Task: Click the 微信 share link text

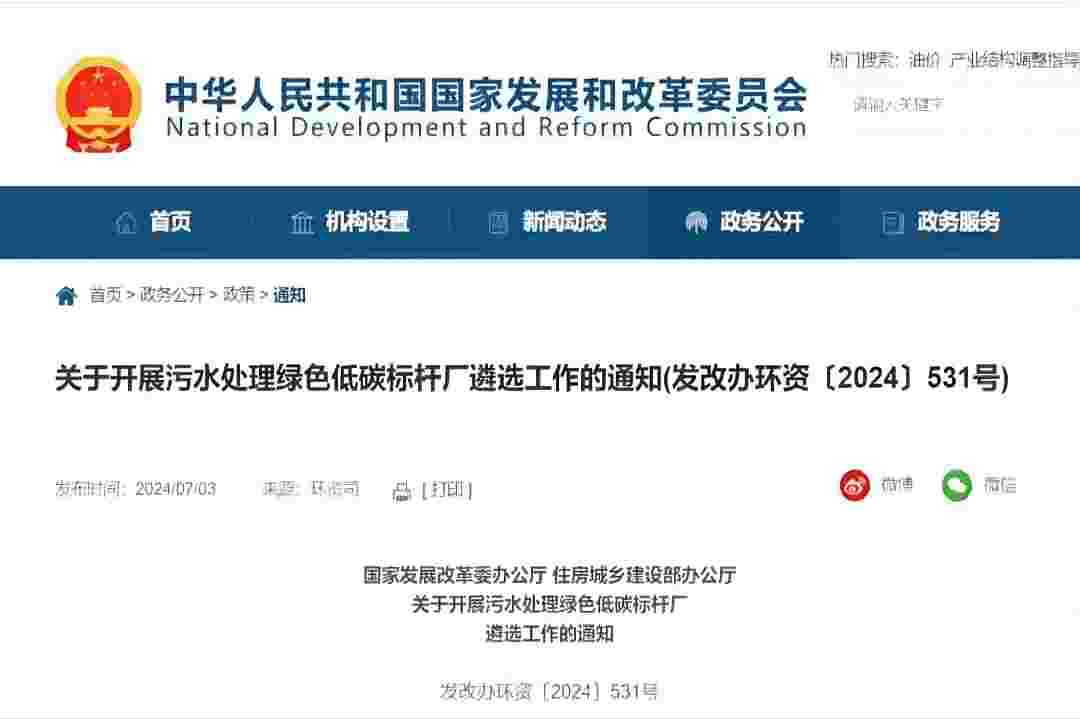Action: click(x=999, y=485)
